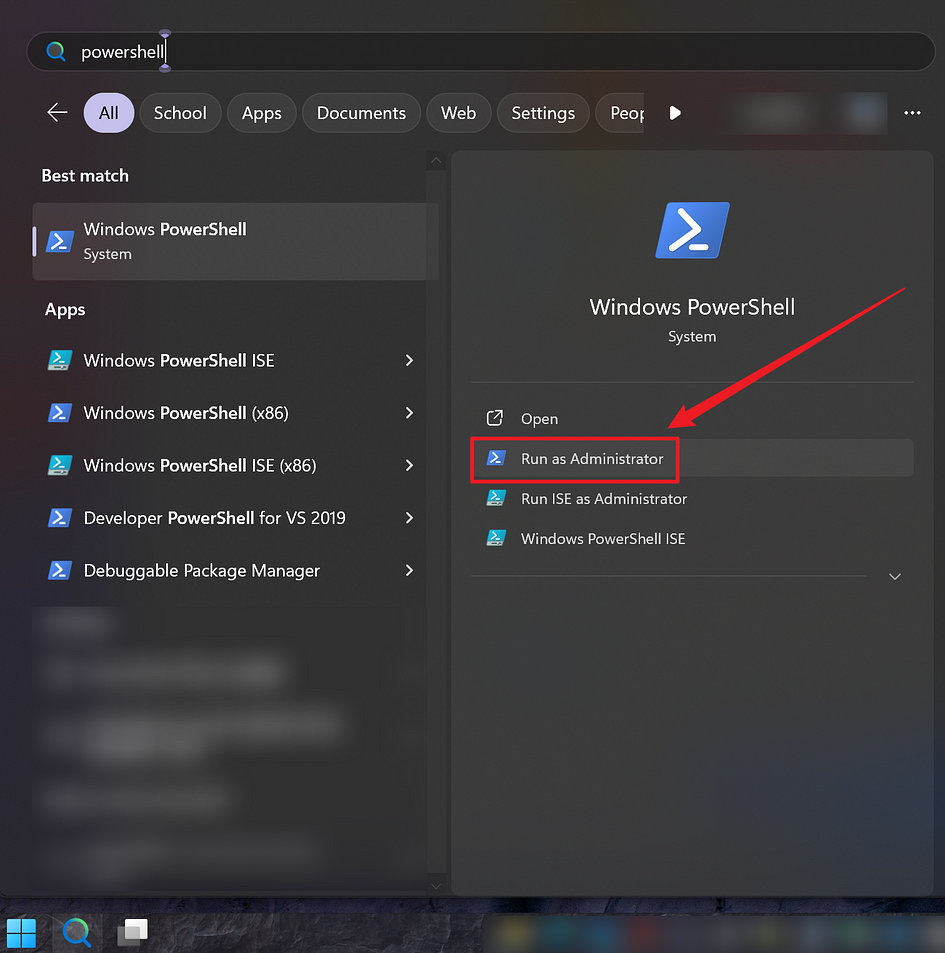Click the large PowerShell logo in details pane
The height and width of the screenshot is (953, 945).
692,230
